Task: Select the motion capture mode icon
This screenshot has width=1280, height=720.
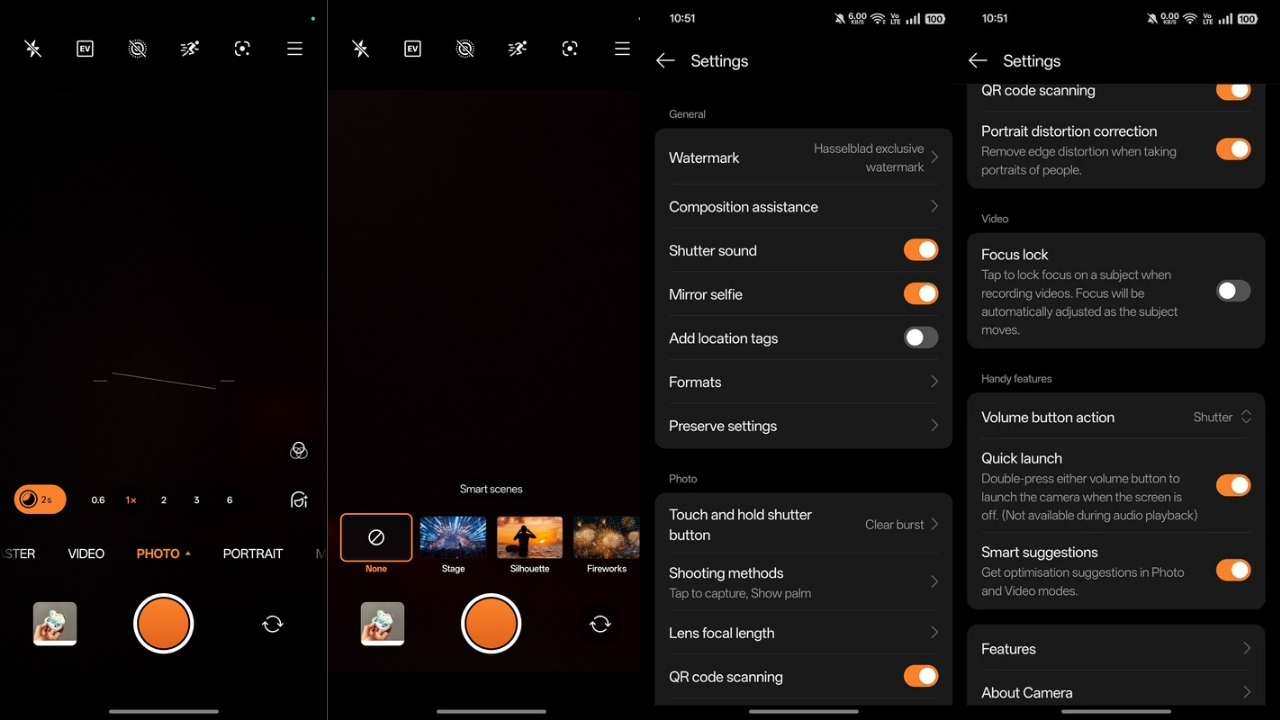Action: pyautogui.click(x=189, y=47)
